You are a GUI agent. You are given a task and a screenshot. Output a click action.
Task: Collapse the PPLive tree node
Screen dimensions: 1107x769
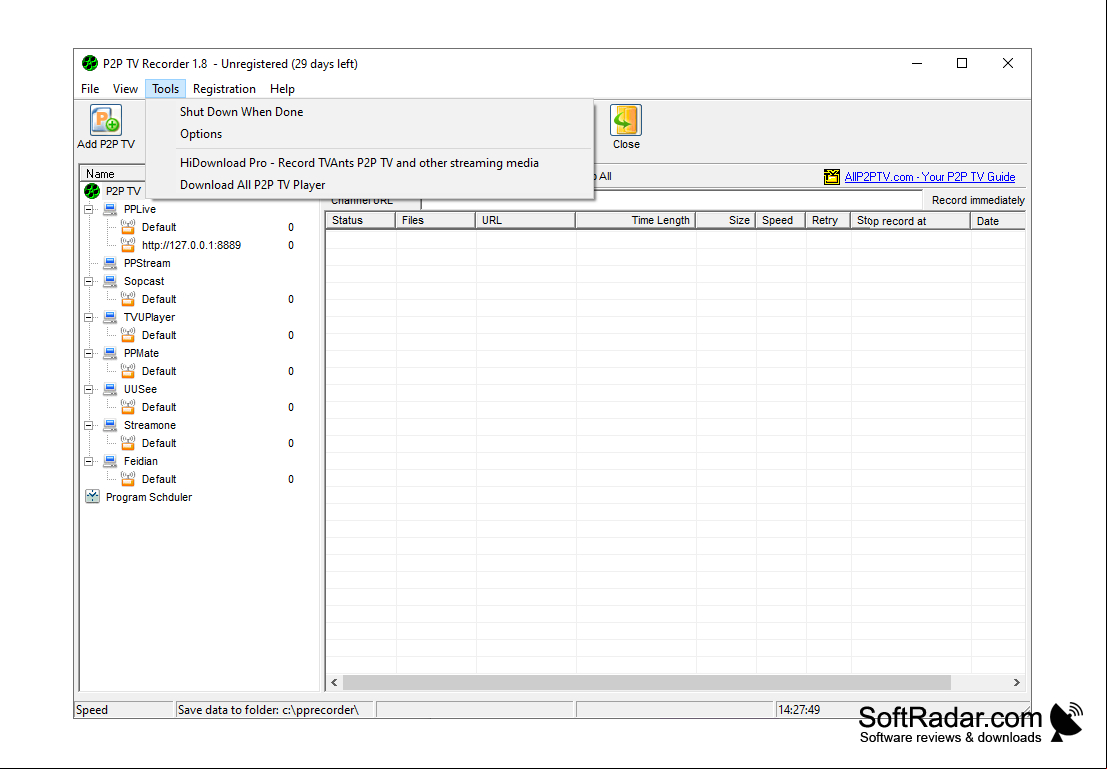(x=89, y=210)
